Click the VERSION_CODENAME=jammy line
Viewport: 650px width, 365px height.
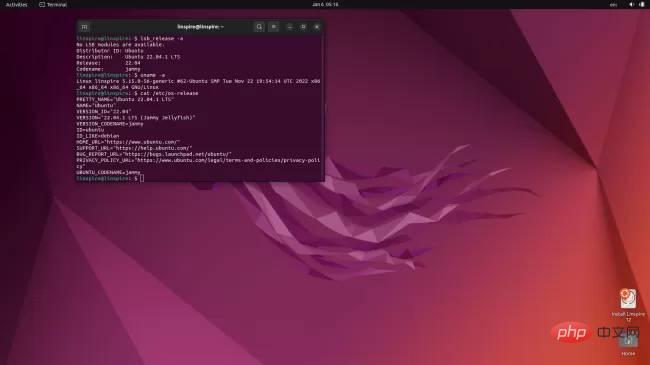point(110,124)
